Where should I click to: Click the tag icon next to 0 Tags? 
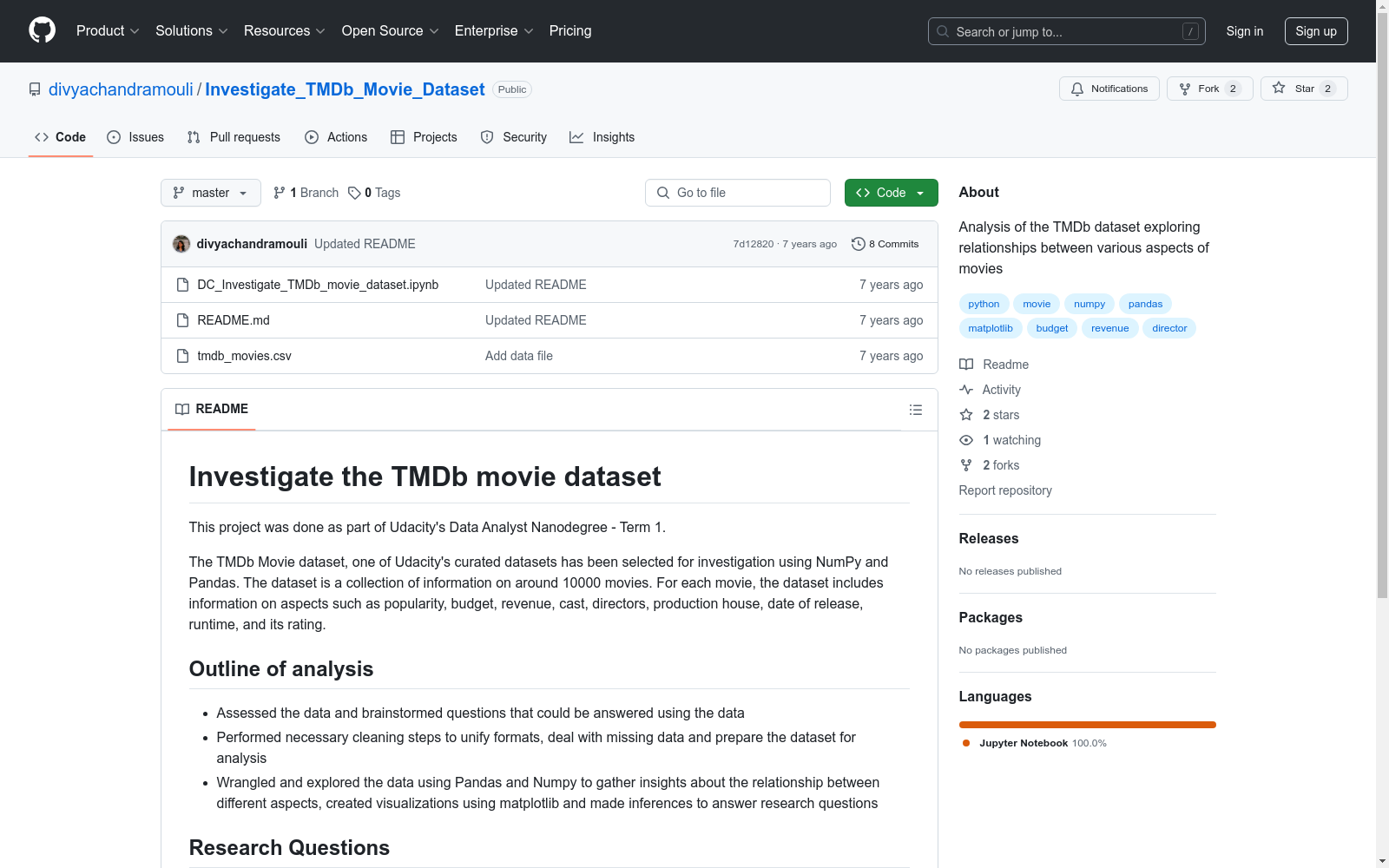click(354, 193)
